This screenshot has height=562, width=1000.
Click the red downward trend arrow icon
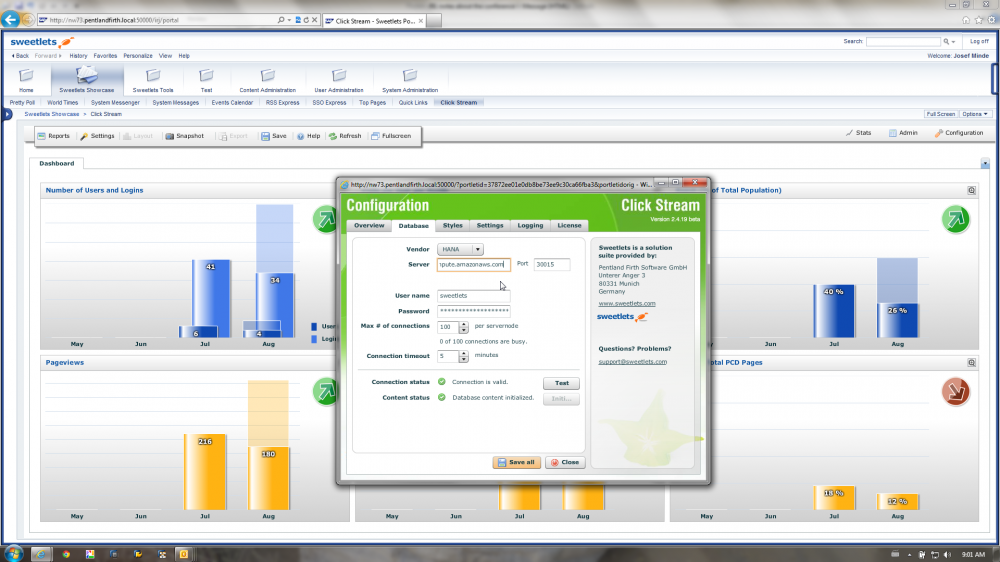point(955,392)
